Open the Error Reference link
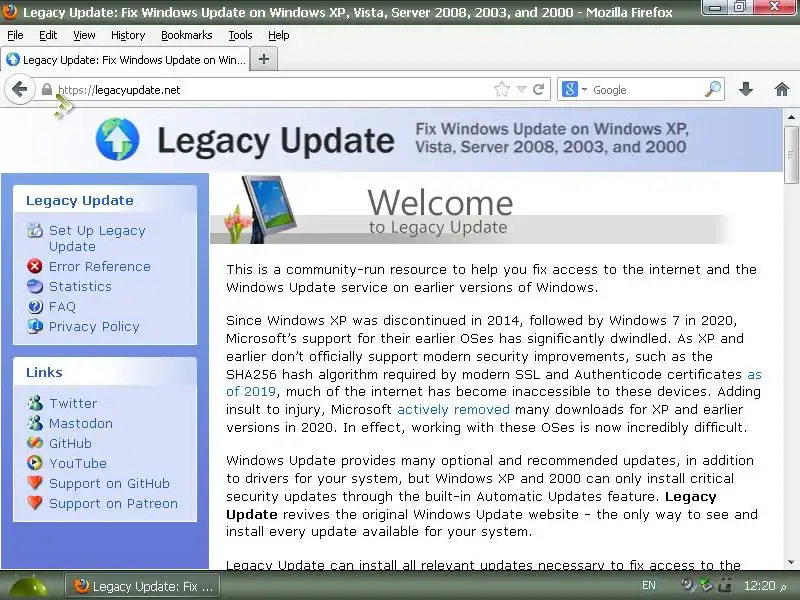This screenshot has width=800, height=600. [99, 266]
